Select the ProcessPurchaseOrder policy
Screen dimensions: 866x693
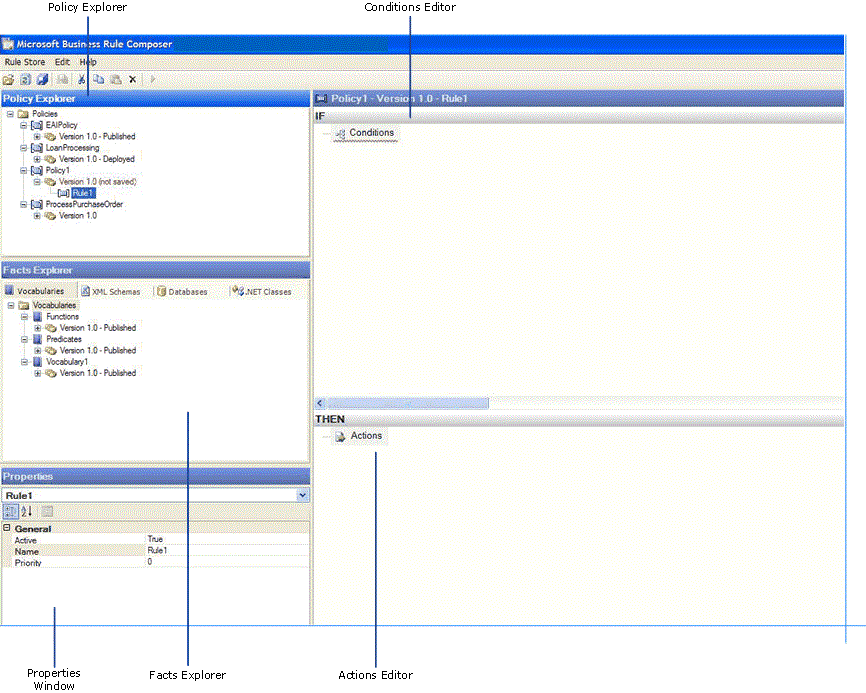coord(84,204)
